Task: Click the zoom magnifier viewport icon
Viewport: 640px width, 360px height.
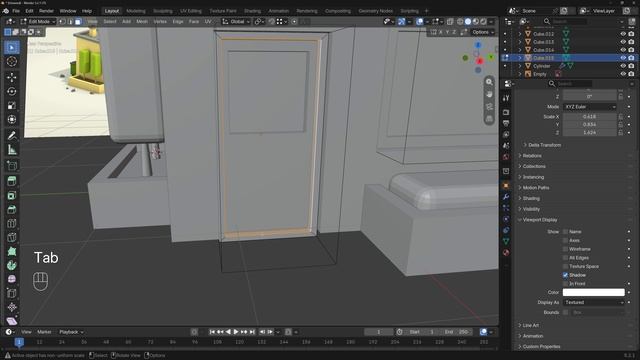Action: point(489,82)
